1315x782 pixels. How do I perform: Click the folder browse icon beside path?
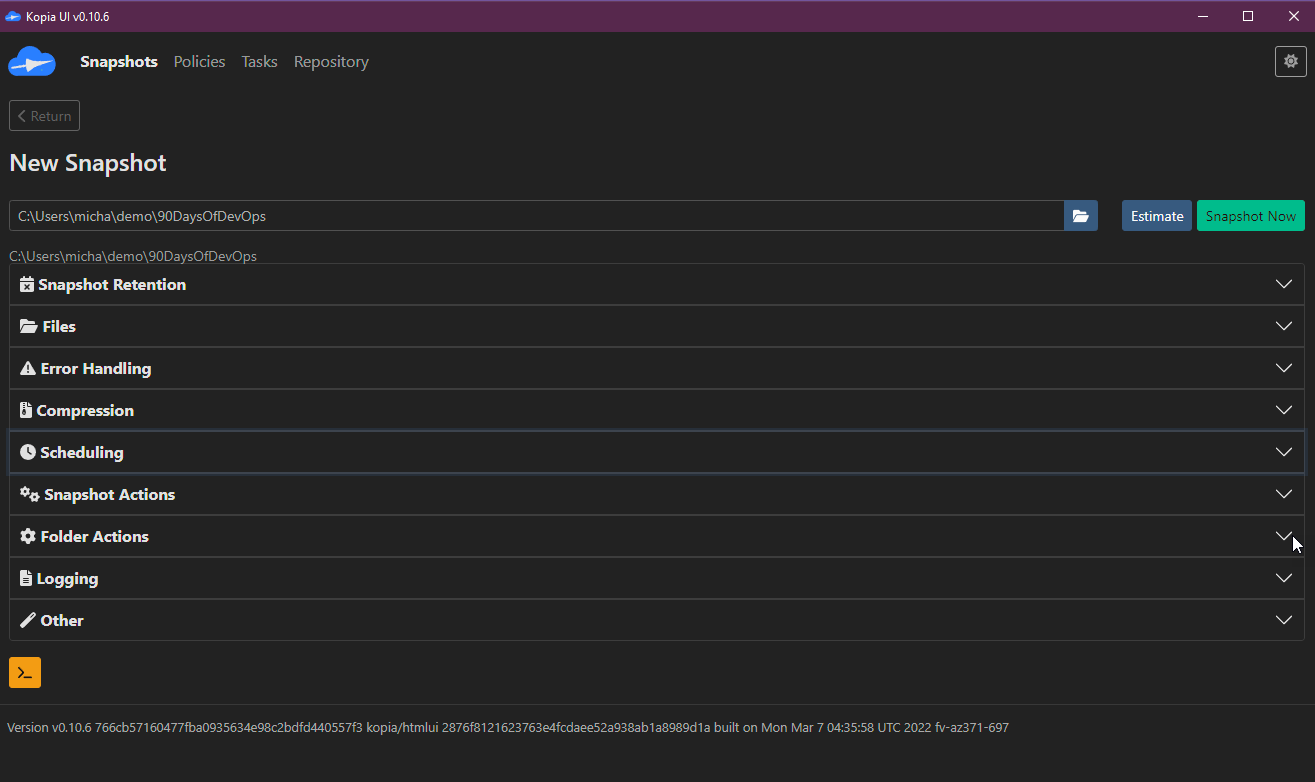tap(1080, 216)
